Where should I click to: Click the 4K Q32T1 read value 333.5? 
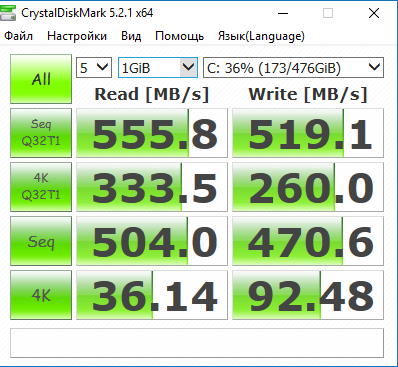click(x=152, y=187)
